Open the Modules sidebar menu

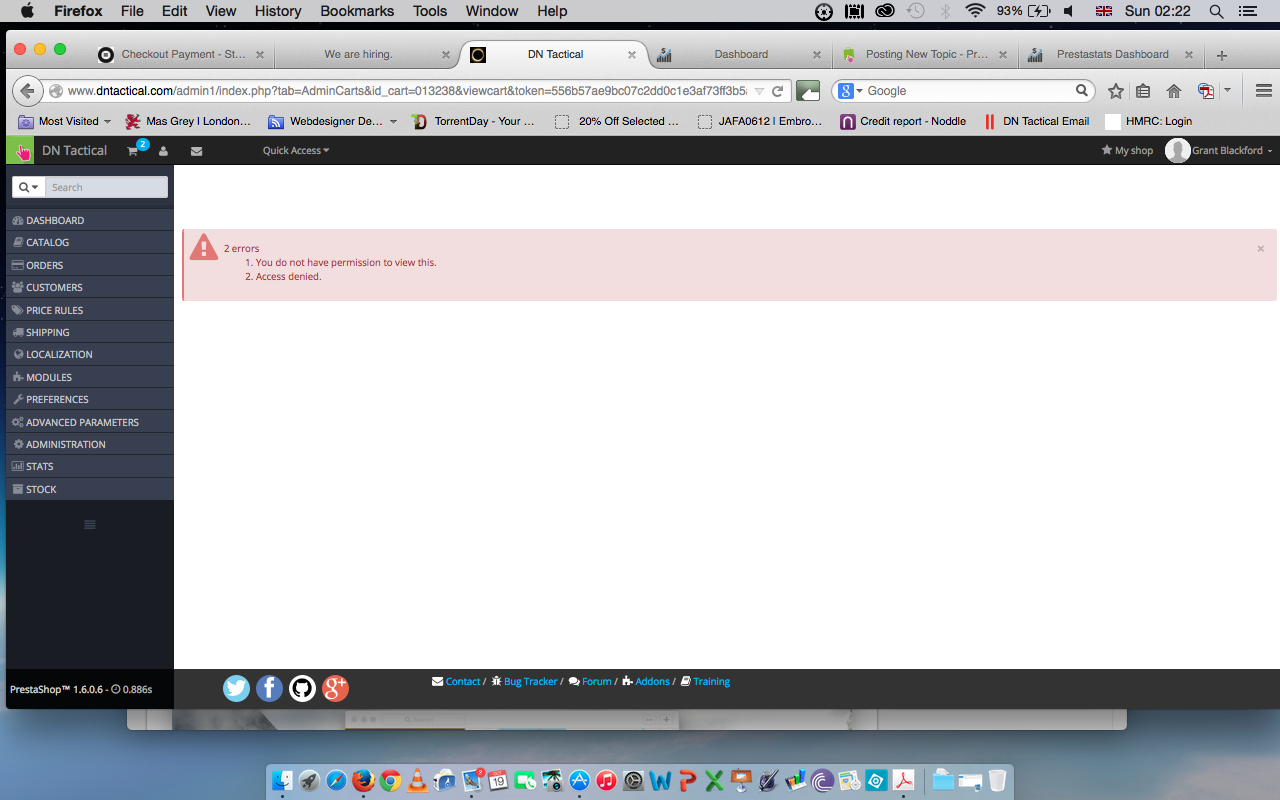[90, 377]
